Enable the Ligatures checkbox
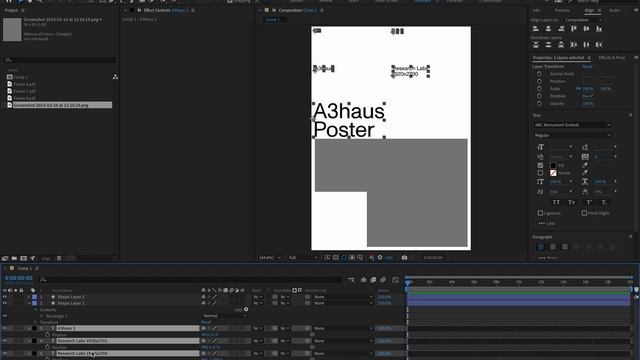 (540, 213)
